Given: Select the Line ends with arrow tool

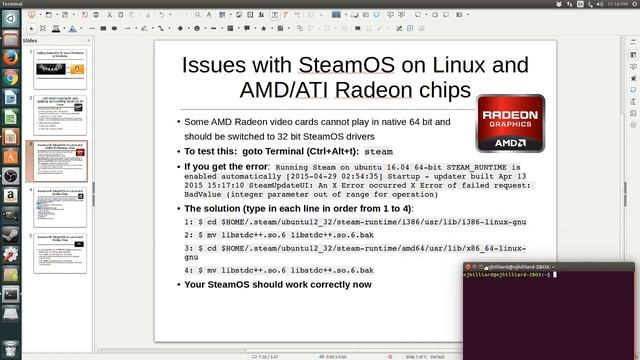Looking at the screenshot, I should pos(127,28).
